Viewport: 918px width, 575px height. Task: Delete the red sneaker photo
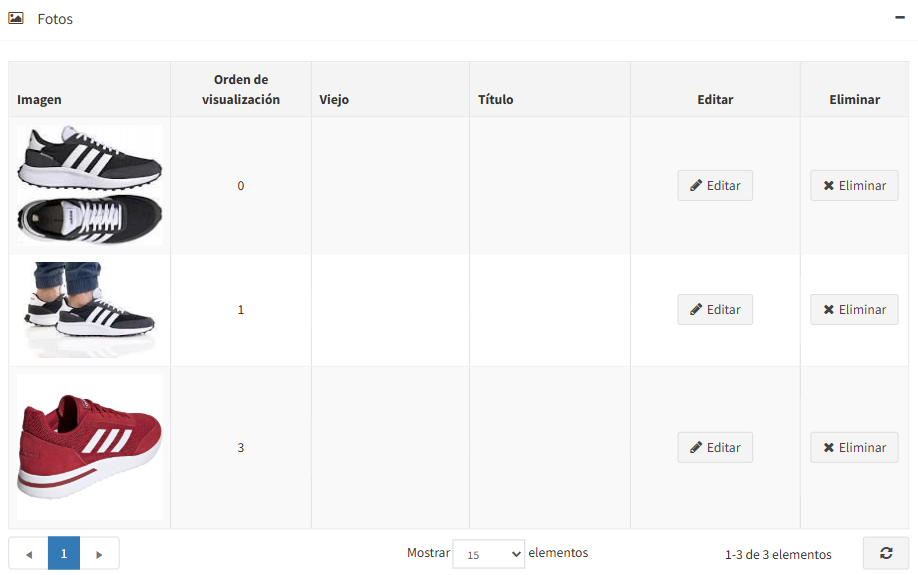pyautogui.click(x=854, y=448)
